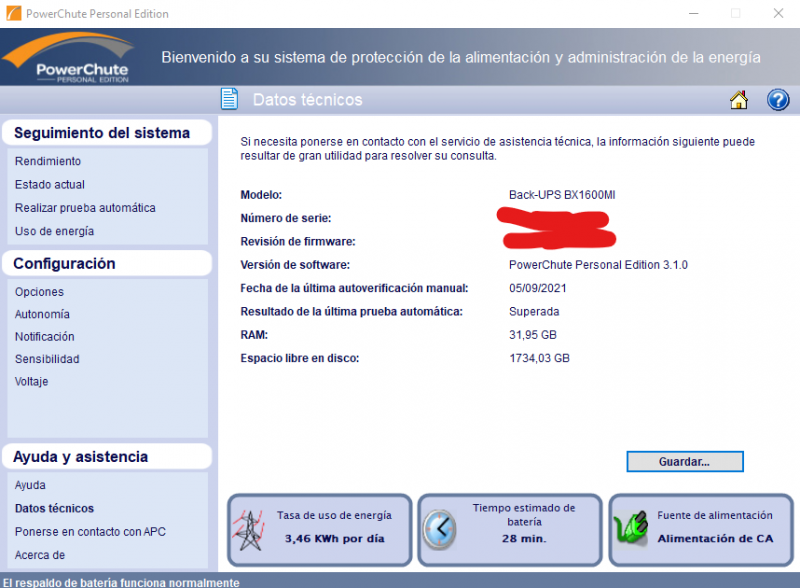Select Ponerse en contacto con APC
This screenshot has height=588, width=800.
[90, 532]
